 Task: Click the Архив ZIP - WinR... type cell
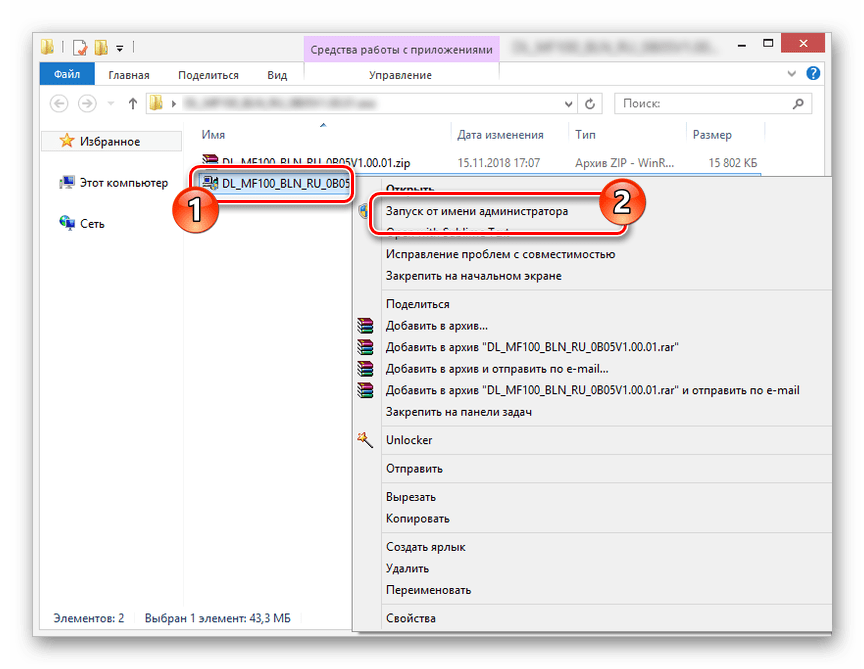point(624,163)
